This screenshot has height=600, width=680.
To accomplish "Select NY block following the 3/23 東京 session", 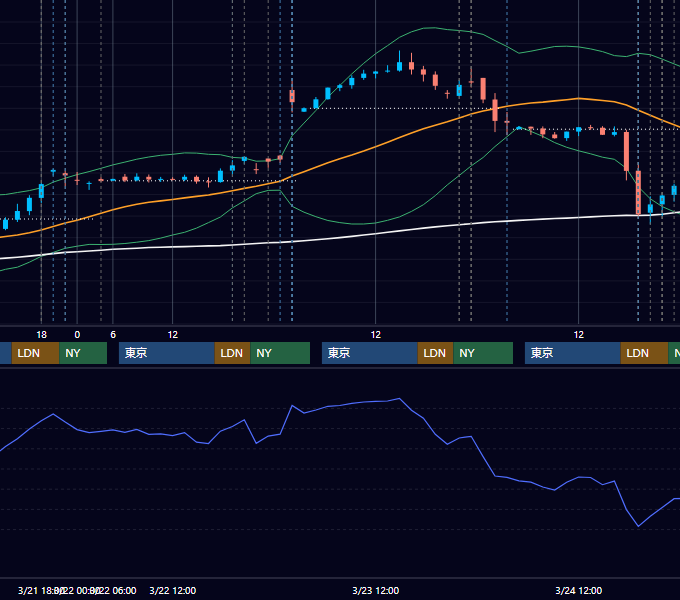I will pos(483,353).
